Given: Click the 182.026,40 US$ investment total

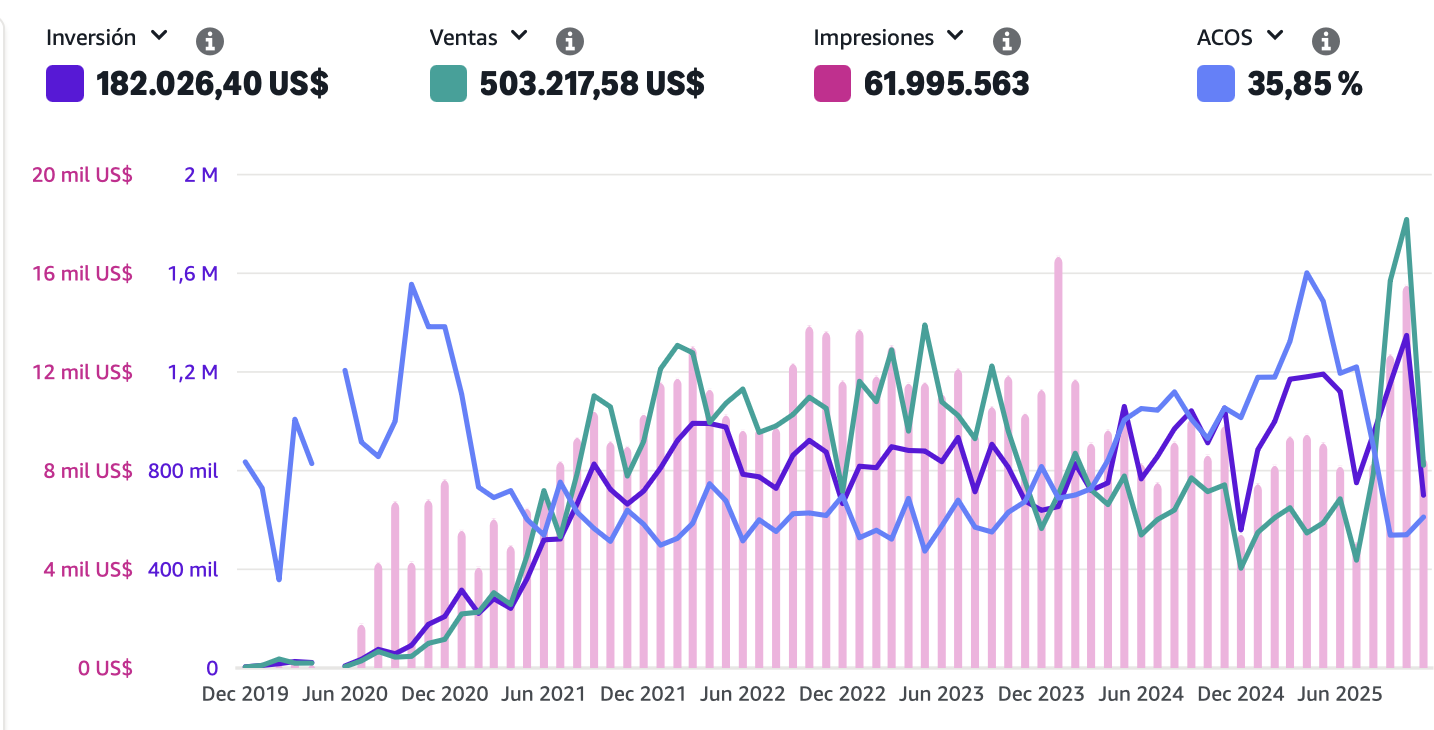Looking at the screenshot, I should (x=212, y=84).
